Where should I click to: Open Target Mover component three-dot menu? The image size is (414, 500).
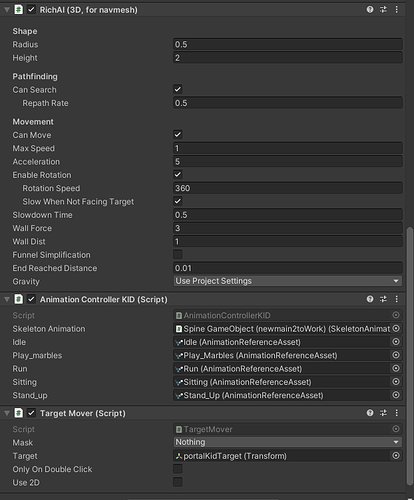tap(396, 413)
